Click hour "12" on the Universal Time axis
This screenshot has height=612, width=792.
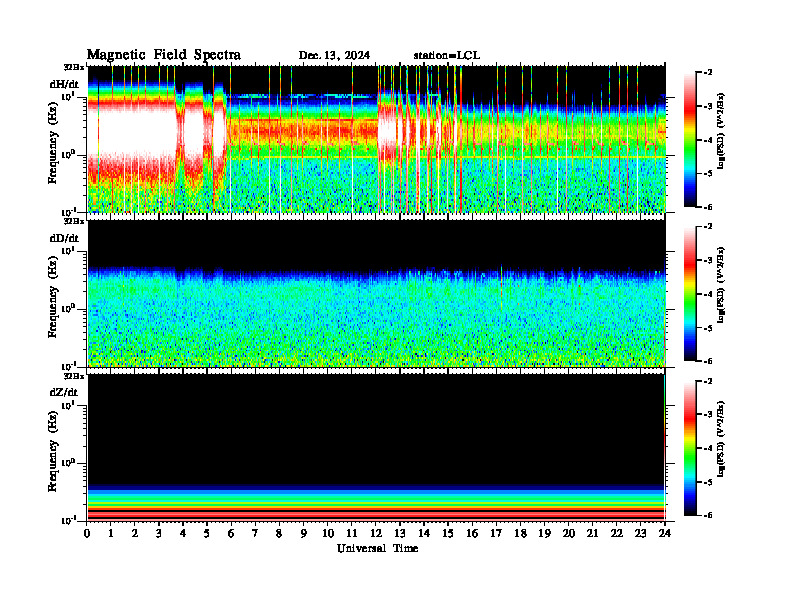[376, 534]
